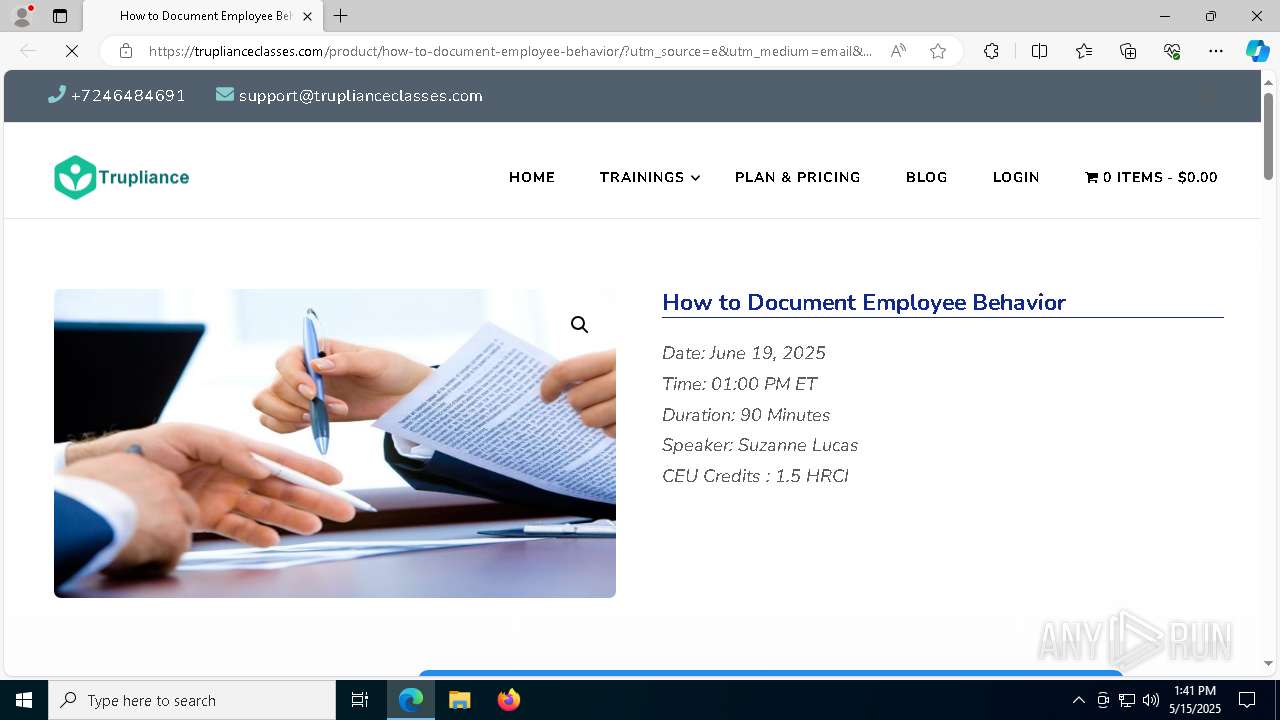
Task: Open the Favorites list
Action: click(x=1084, y=51)
